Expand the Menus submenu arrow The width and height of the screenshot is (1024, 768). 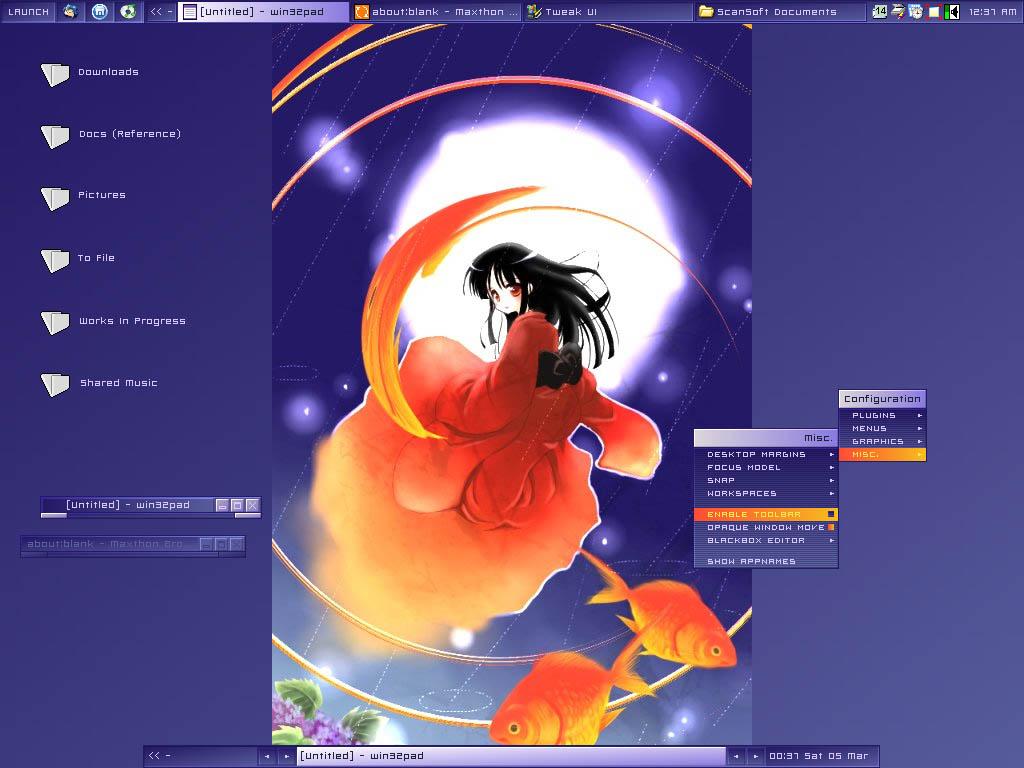point(920,429)
